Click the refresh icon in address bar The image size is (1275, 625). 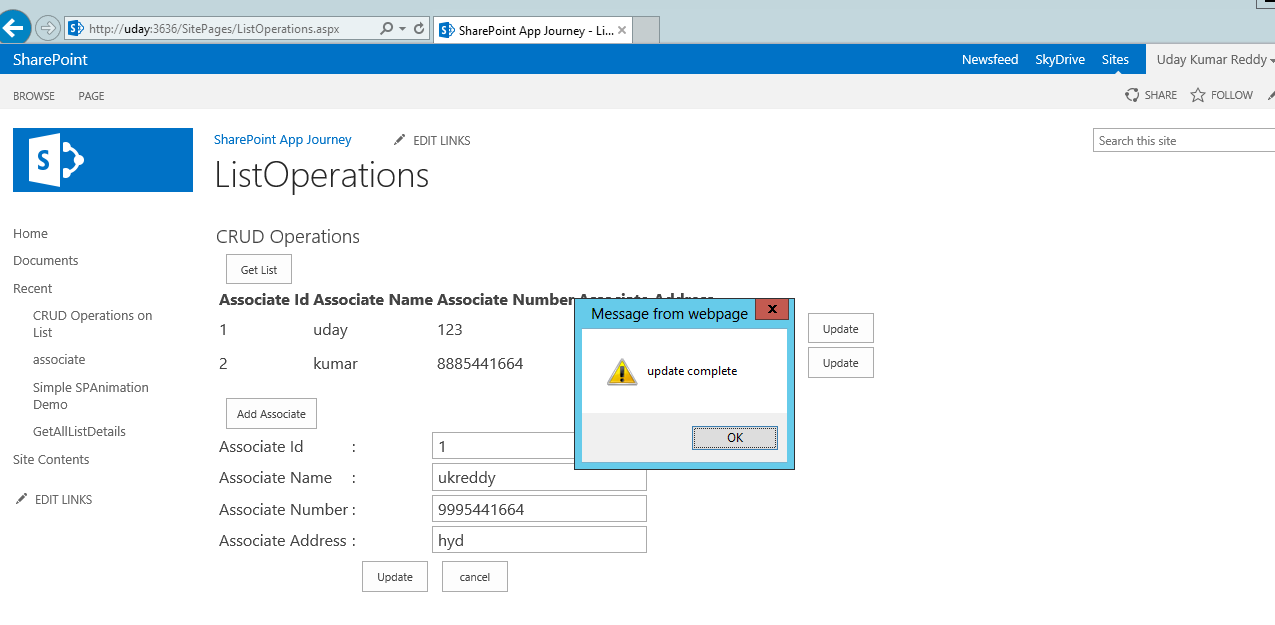coord(419,29)
